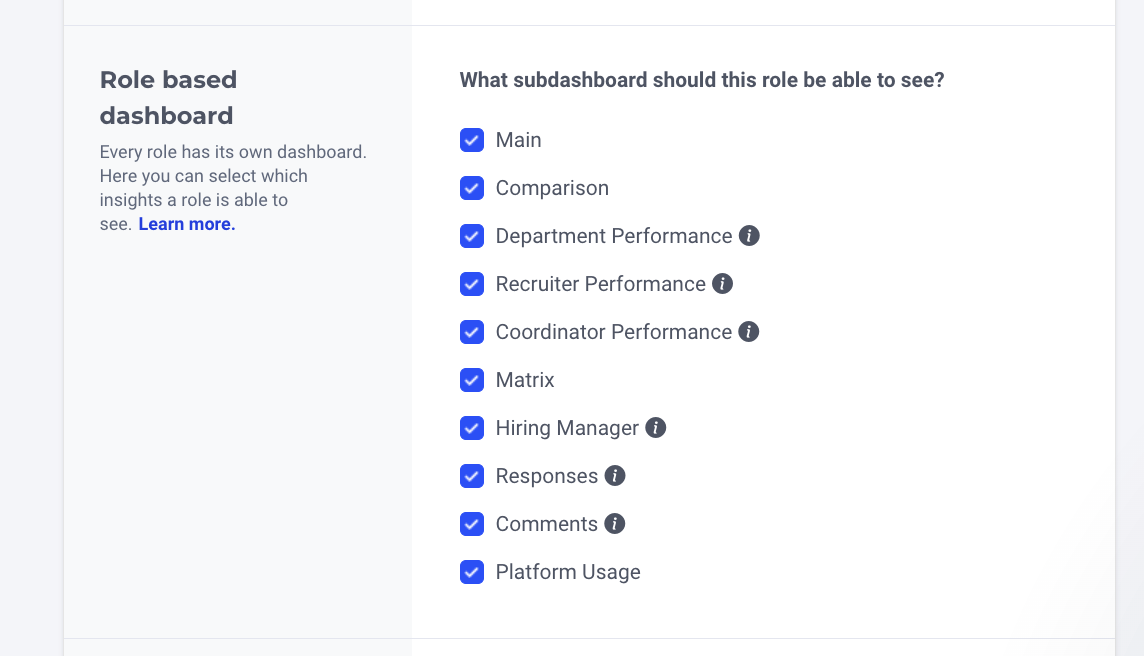
Task: Disable the Recruiter Performance checkbox
Action: point(472,284)
